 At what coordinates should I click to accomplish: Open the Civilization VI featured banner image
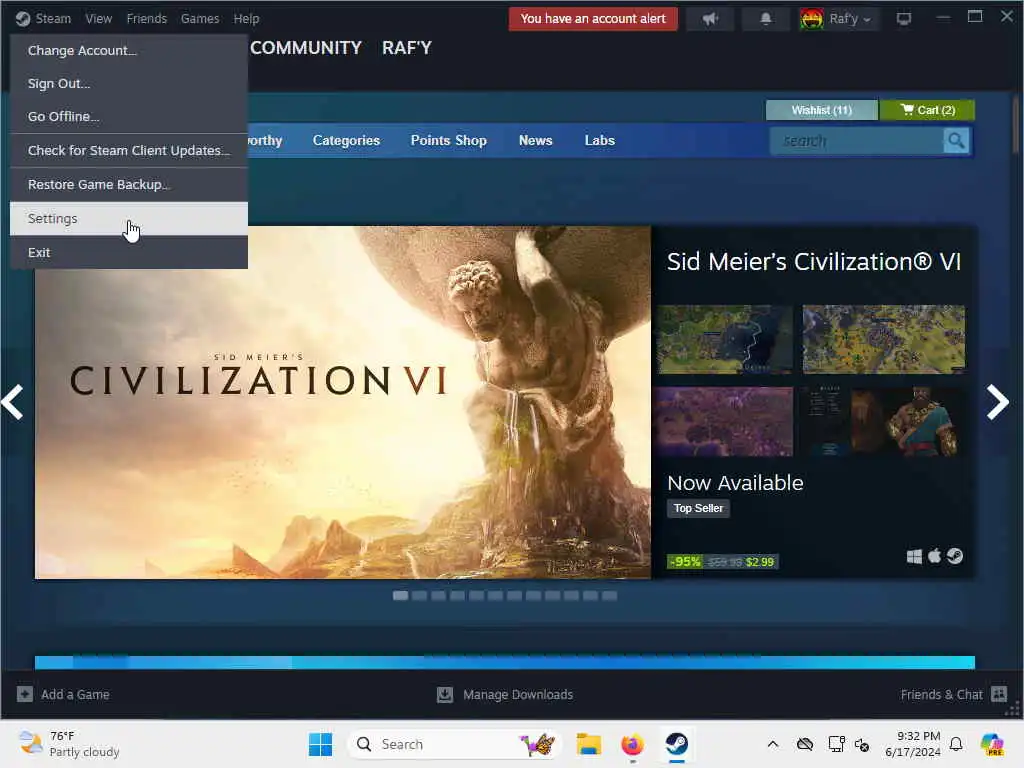(343, 402)
